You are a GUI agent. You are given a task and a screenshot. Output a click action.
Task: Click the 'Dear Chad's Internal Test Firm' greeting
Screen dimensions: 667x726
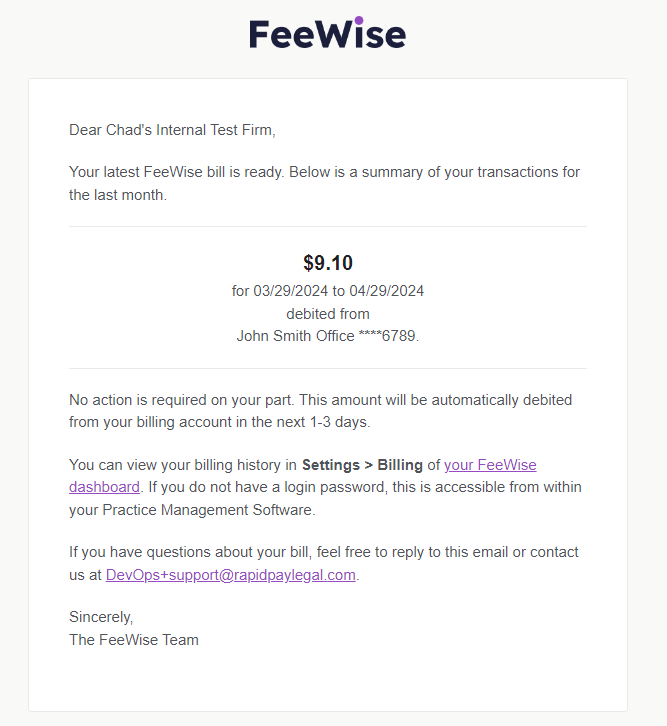[x=171, y=130]
